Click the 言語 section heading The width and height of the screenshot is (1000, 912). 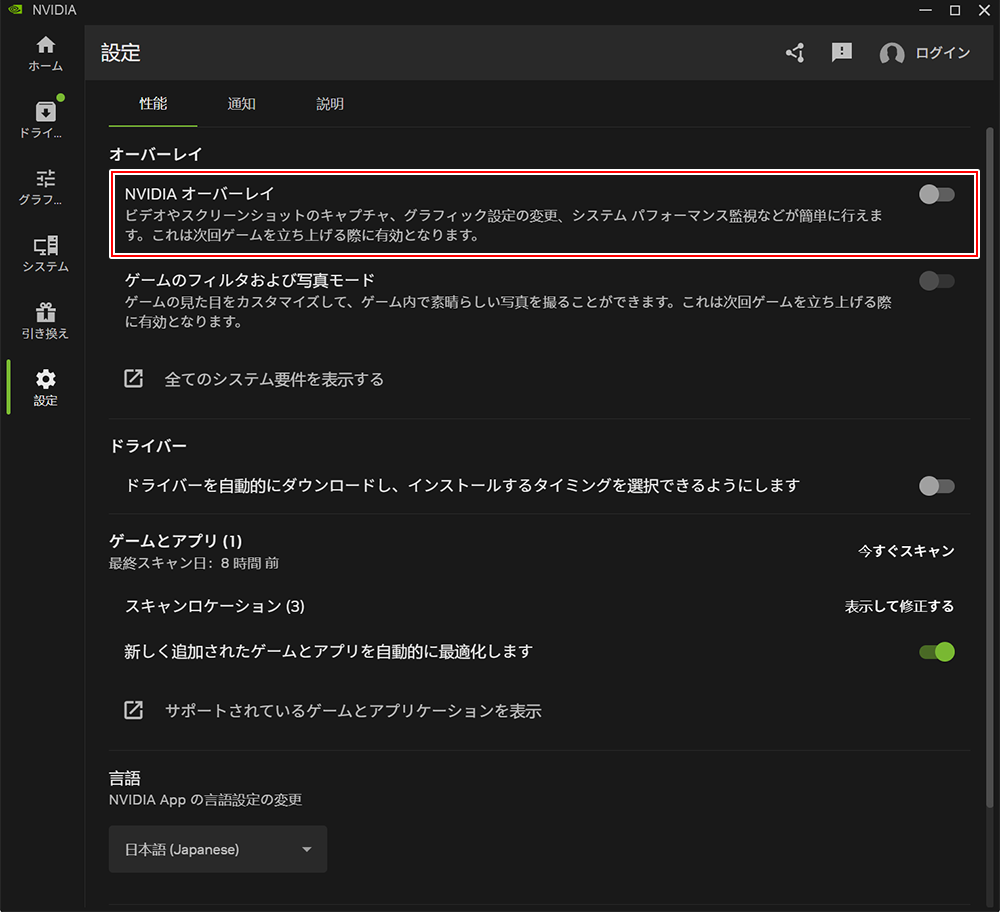124,778
